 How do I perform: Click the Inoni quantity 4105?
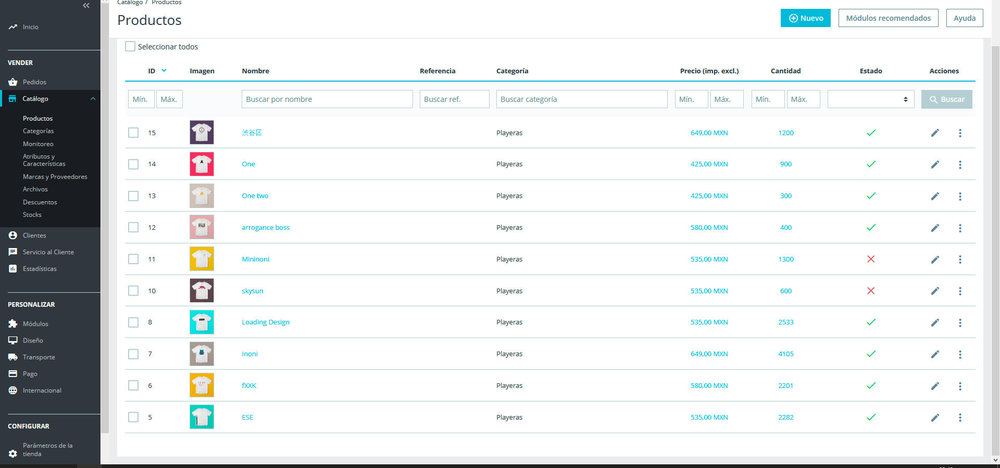click(x=786, y=354)
